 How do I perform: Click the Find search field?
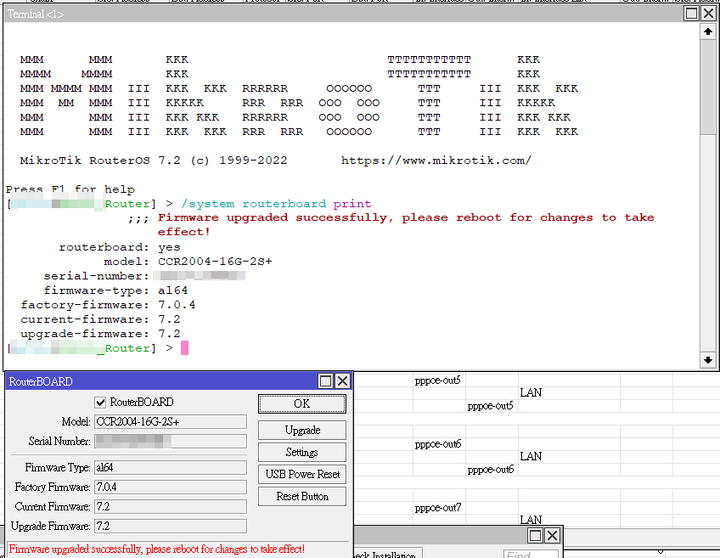coord(530,554)
